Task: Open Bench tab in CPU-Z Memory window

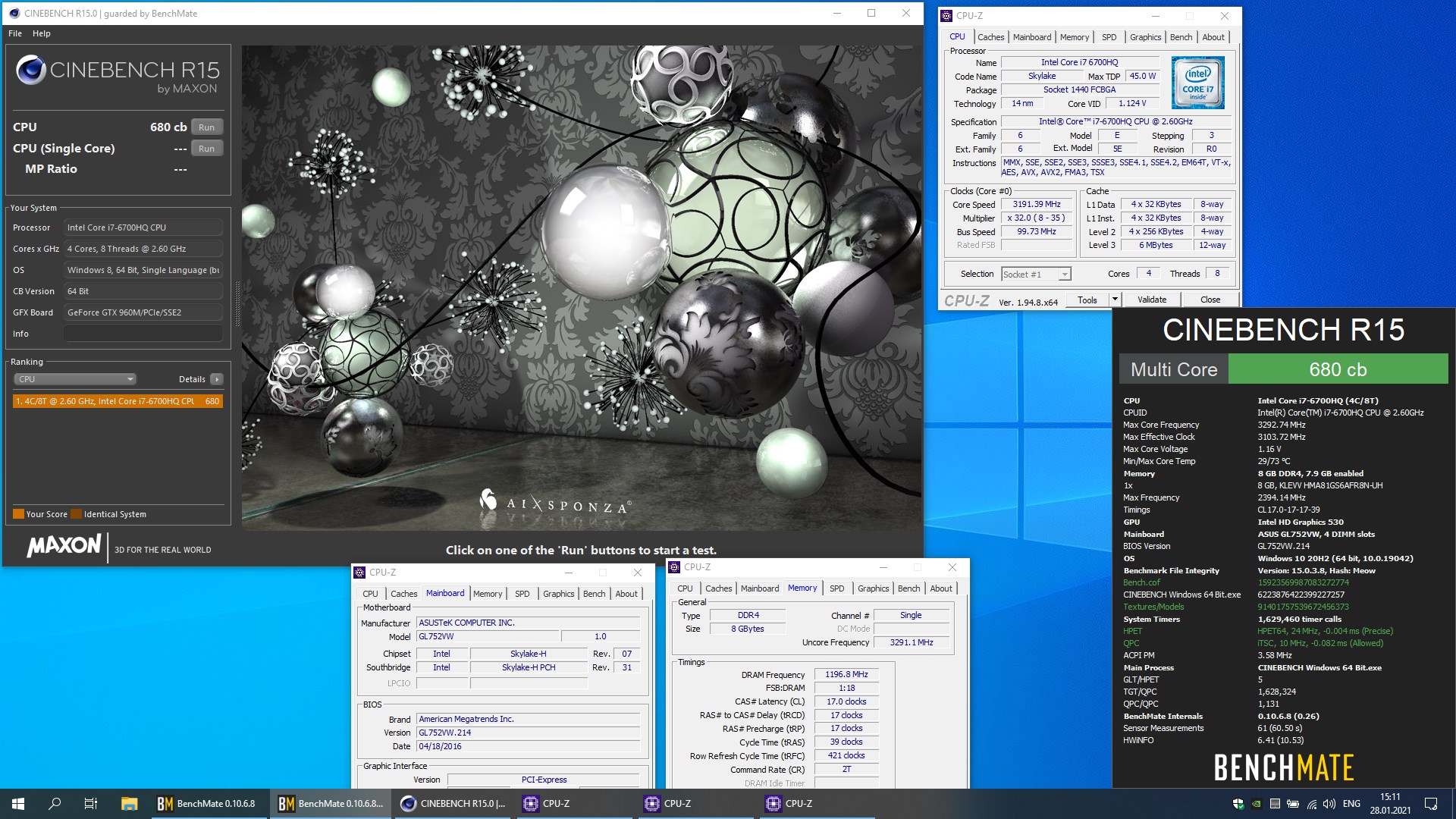Action: point(908,588)
